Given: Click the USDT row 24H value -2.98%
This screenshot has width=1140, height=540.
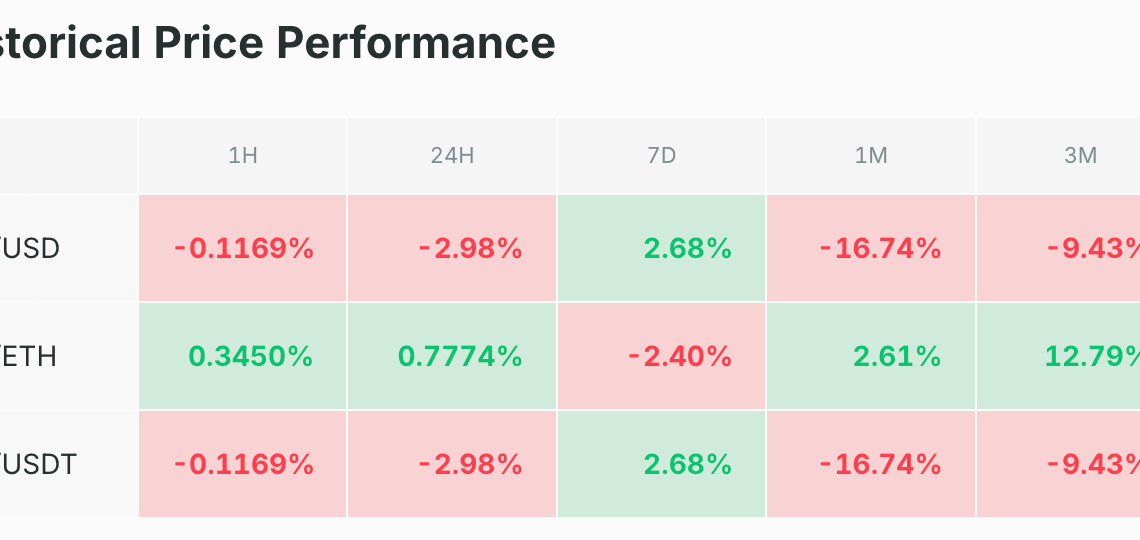Looking at the screenshot, I should click(x=470, y=464).
